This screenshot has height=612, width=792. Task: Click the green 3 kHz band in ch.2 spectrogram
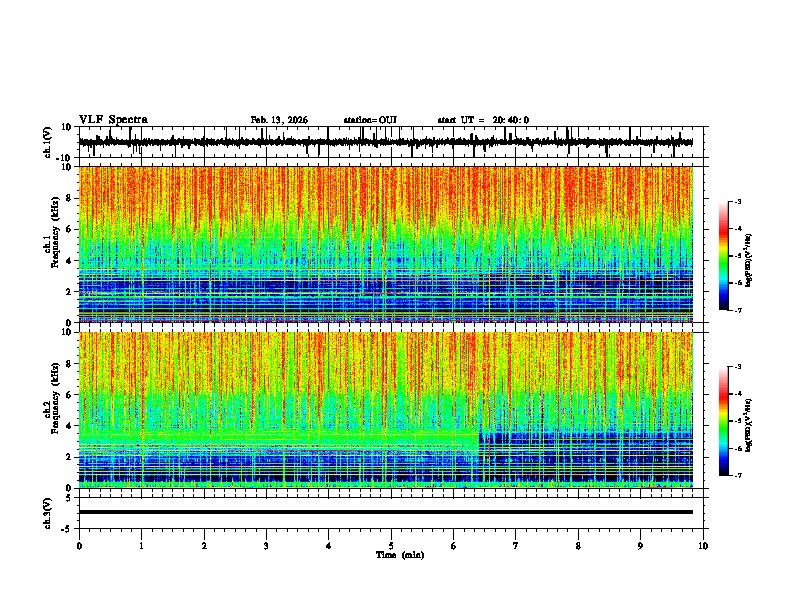pyautogui.click(x=278, y=439)
